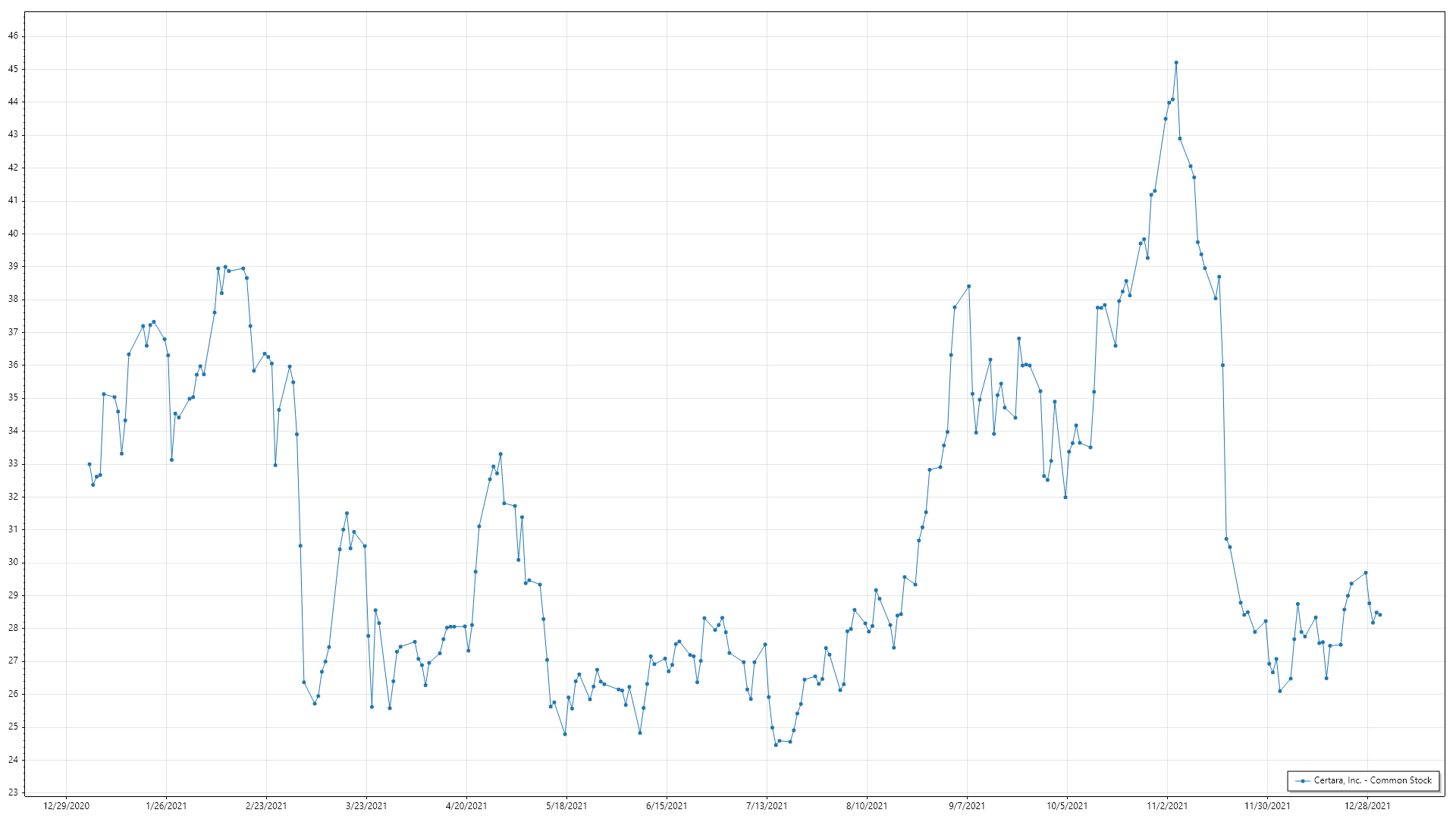Click the blue line marker in the legend
Screen dimensions: 1456x819
[1303, 781]
